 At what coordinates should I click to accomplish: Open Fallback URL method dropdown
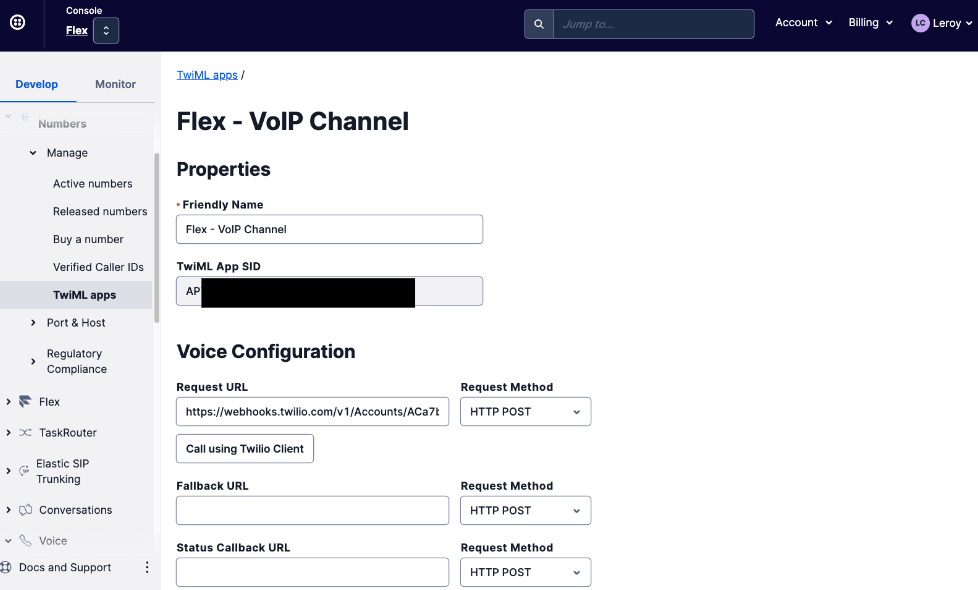pos(526,510)
